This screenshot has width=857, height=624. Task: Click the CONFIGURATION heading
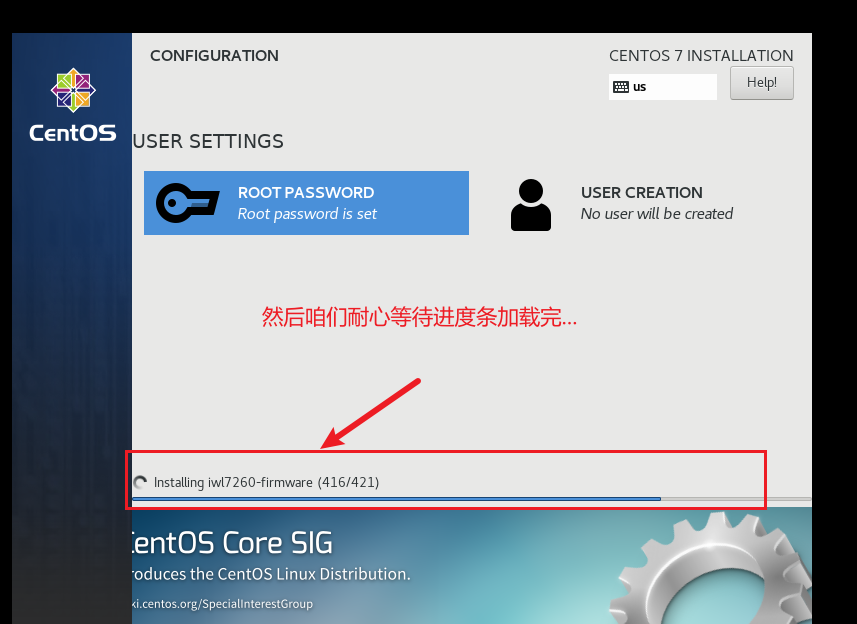click(x=214, y=56)
